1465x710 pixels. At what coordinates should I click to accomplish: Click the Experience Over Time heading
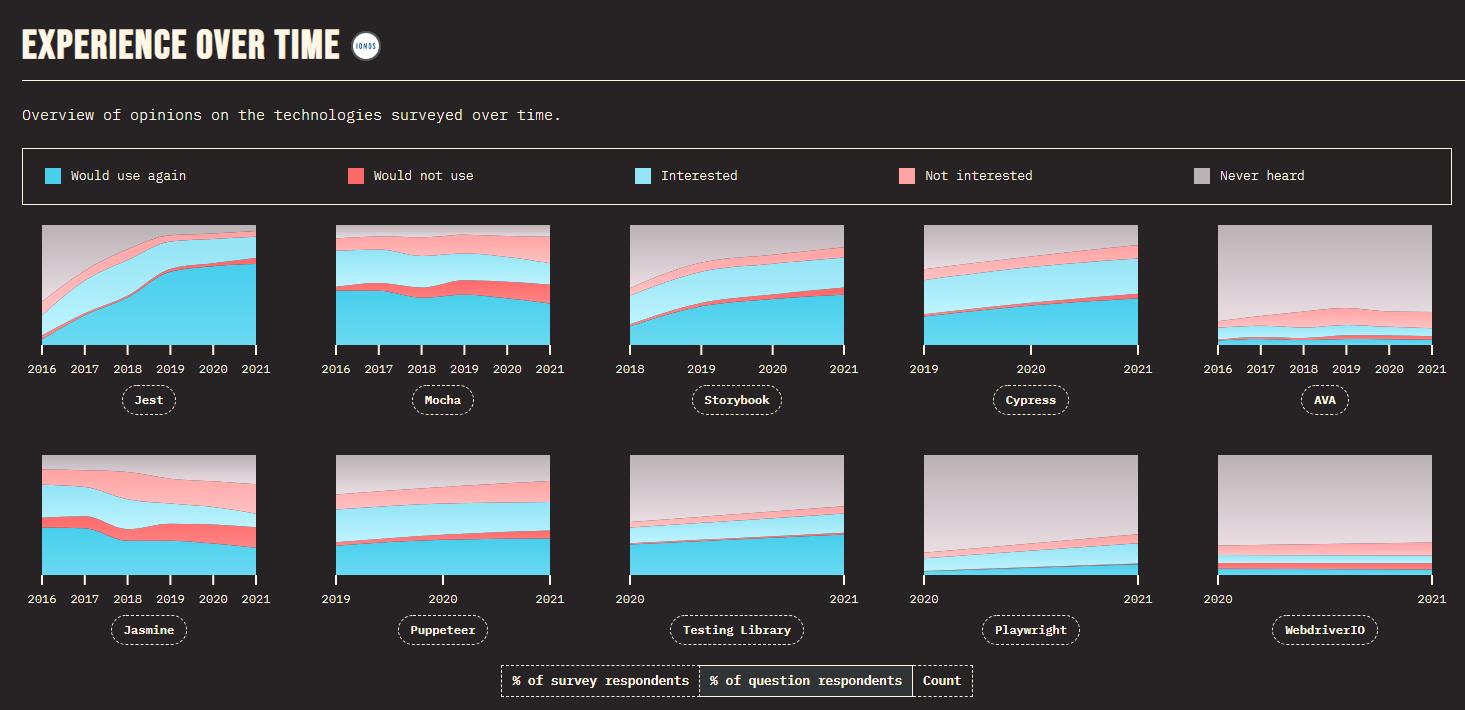click(181, 45)
